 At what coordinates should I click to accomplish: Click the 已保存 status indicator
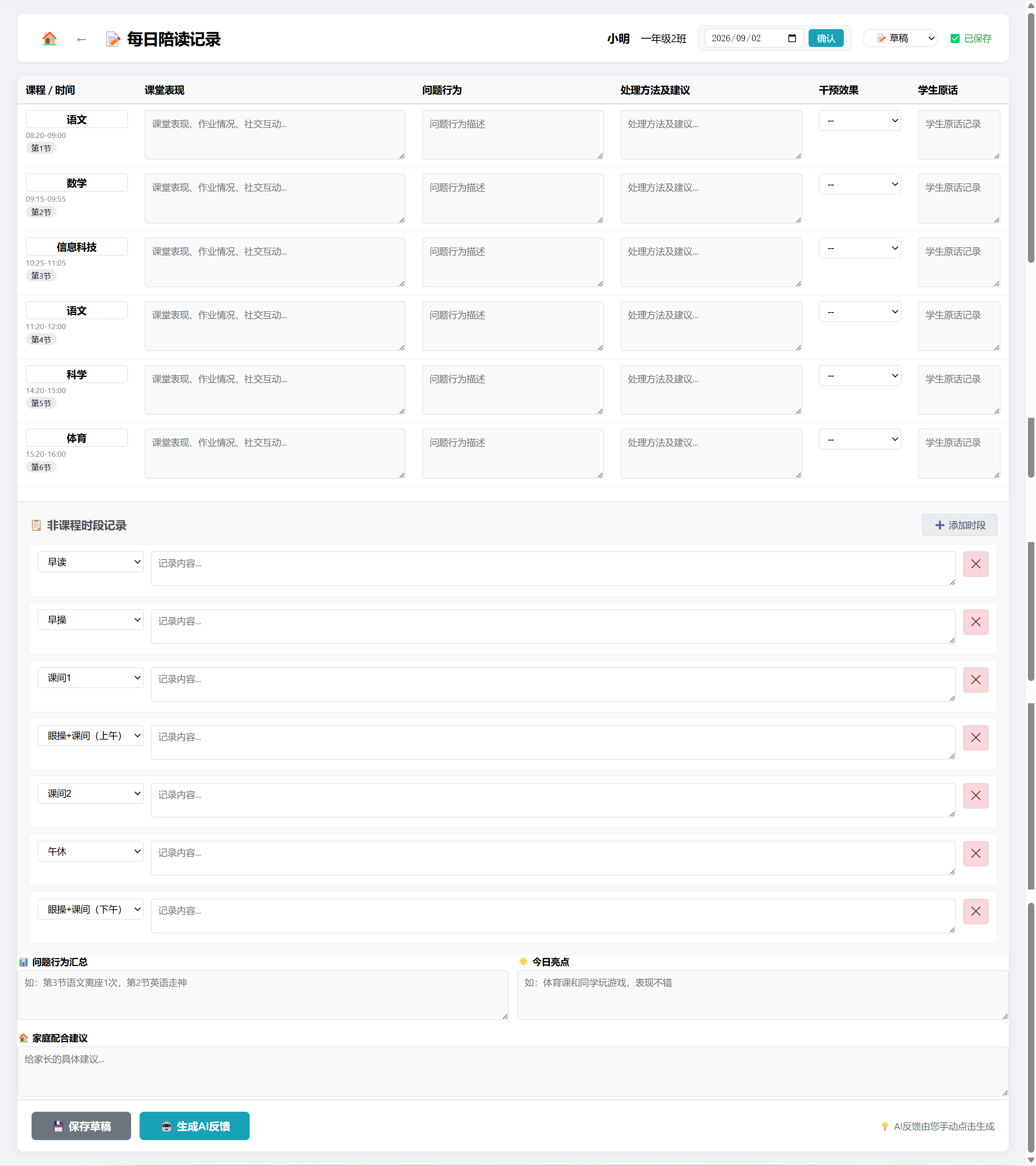(970, 38)
